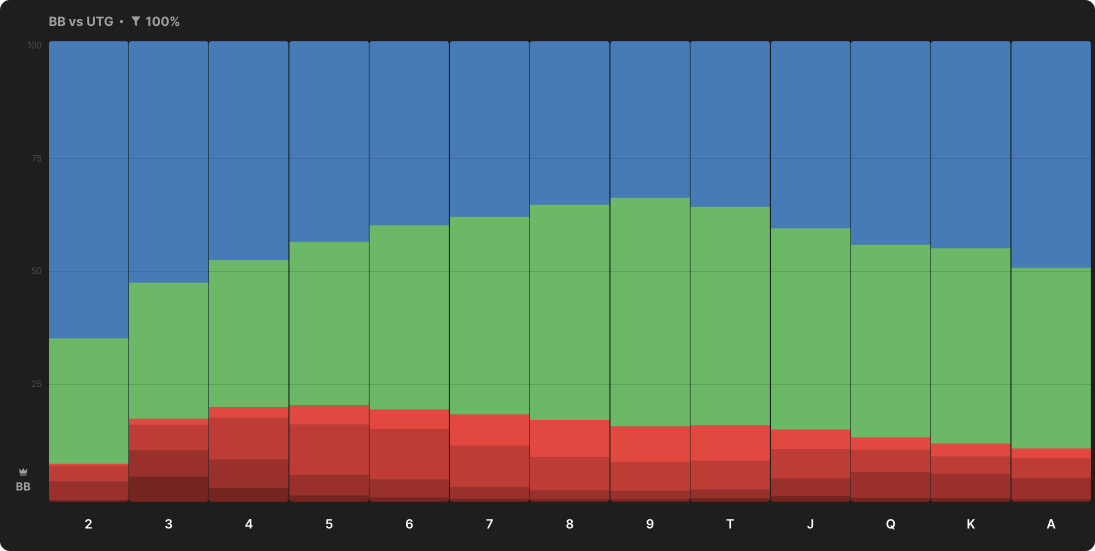
Task: Click the filter funnel icon
Action: click(135, 22)
